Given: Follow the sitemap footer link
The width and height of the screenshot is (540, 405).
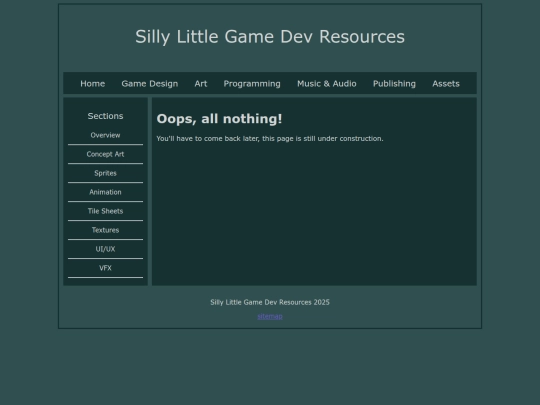Looking at the screenshot, I should (x=270, y=316).
